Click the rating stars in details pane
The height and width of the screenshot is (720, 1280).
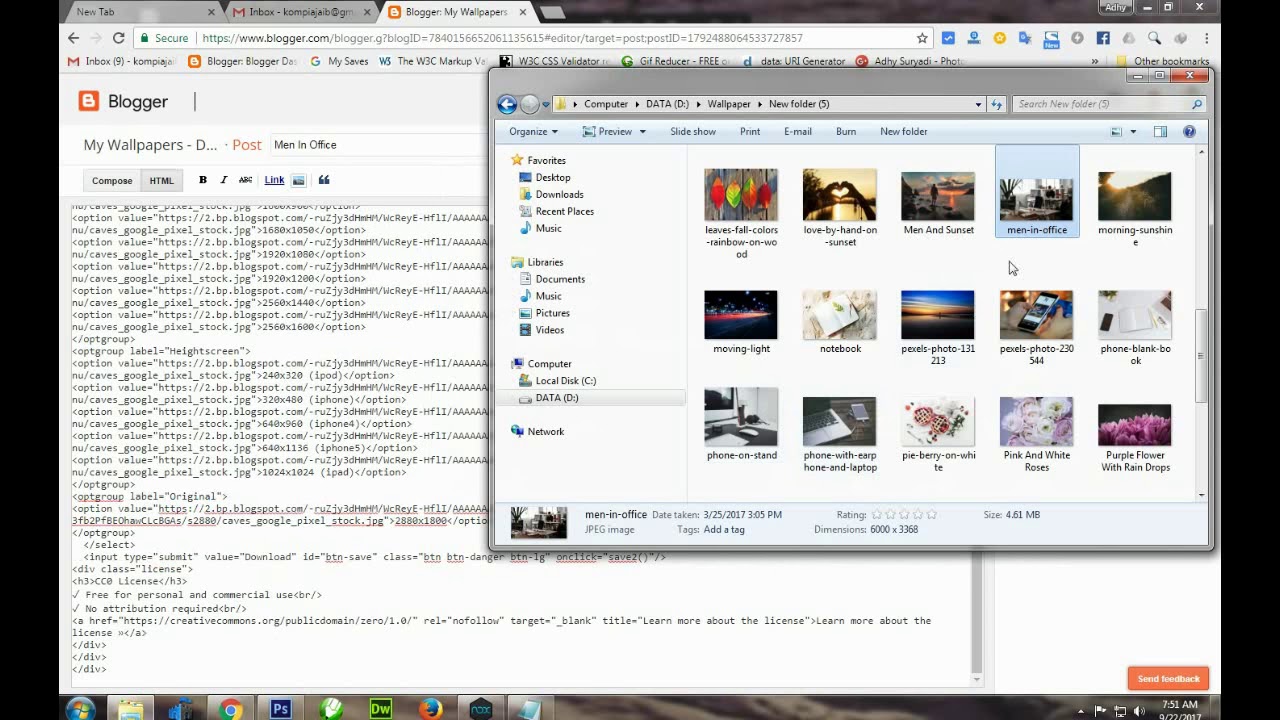pos(904,515)
